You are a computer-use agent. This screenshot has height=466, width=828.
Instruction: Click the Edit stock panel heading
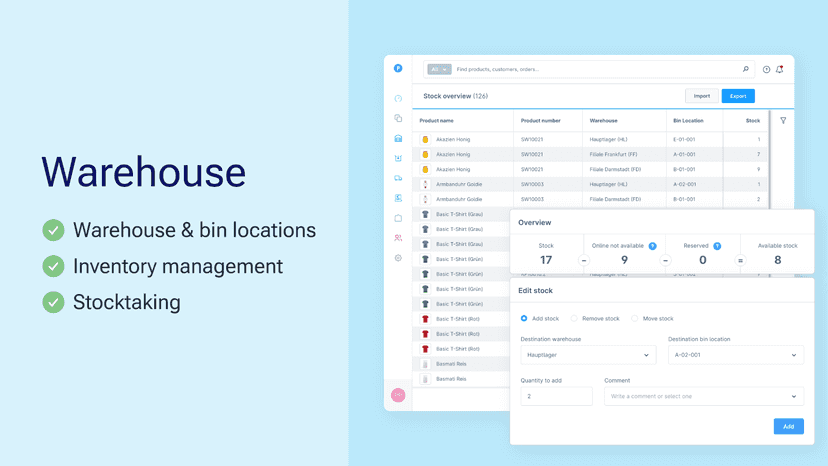coord(535,291)
